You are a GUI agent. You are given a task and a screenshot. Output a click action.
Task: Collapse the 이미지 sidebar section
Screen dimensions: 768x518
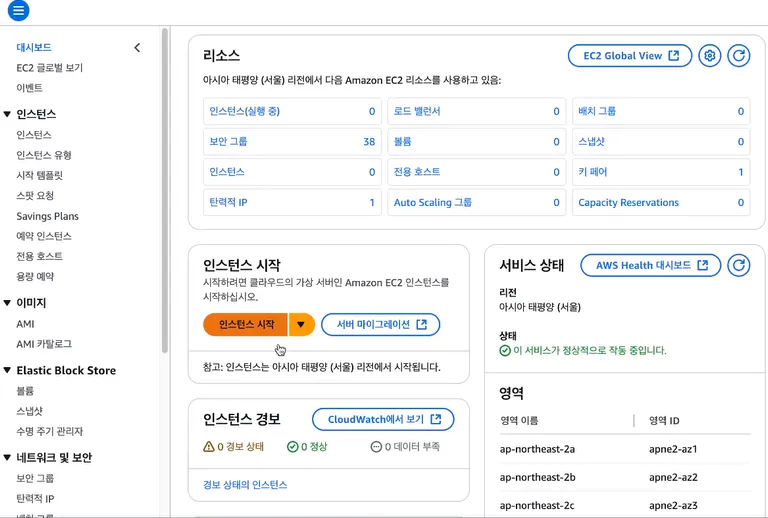8,302
